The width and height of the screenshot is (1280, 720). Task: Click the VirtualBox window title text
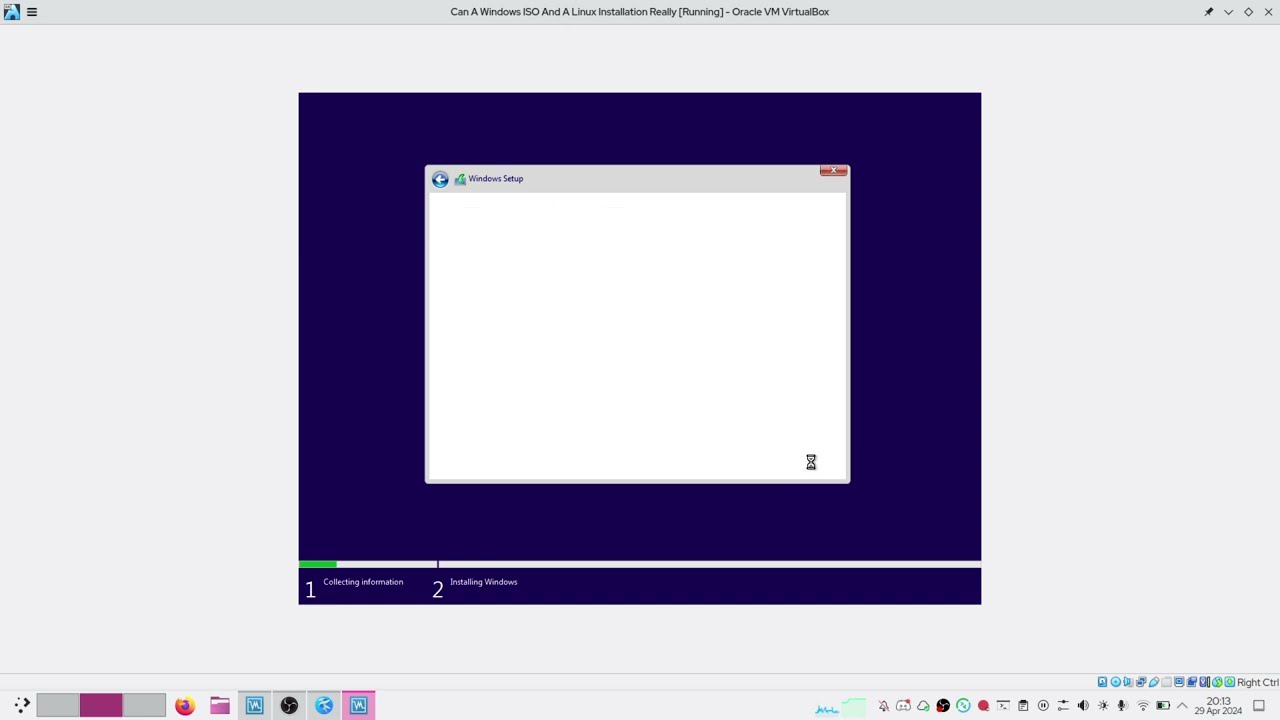[639, 12]
